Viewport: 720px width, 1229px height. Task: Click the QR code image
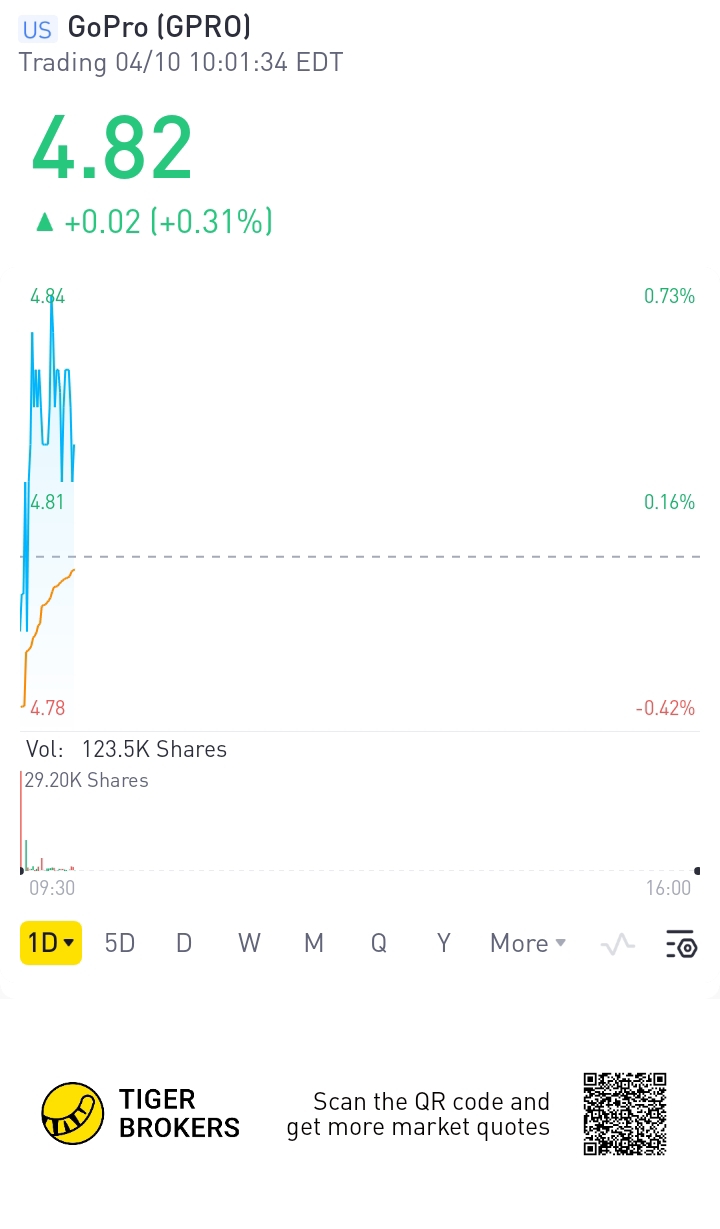[625, 1114]
